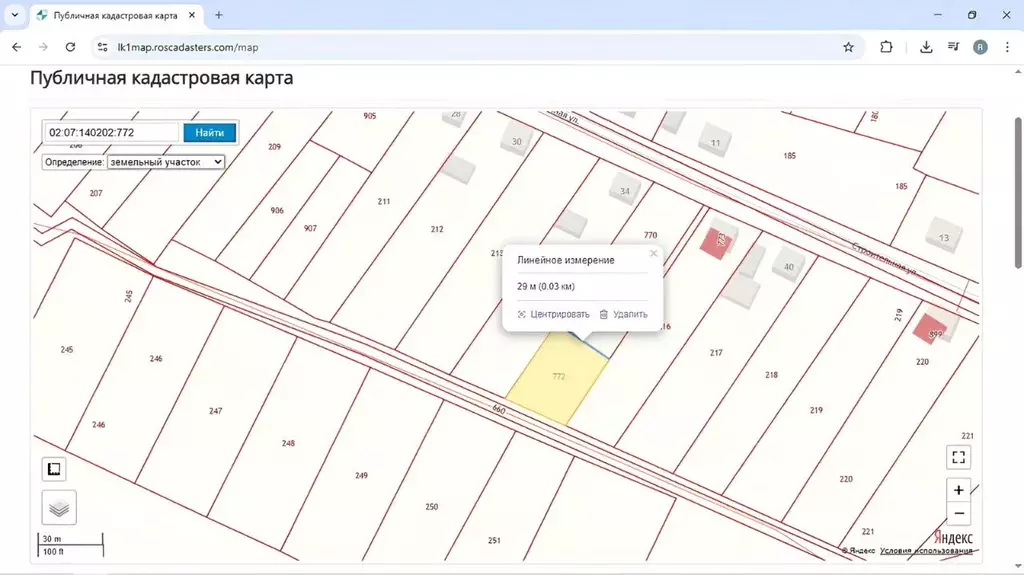Image resolution: width=1024 pixels, height=575 pixels.
Task: Open Условия использования link
Action: [x=926, y=550]
